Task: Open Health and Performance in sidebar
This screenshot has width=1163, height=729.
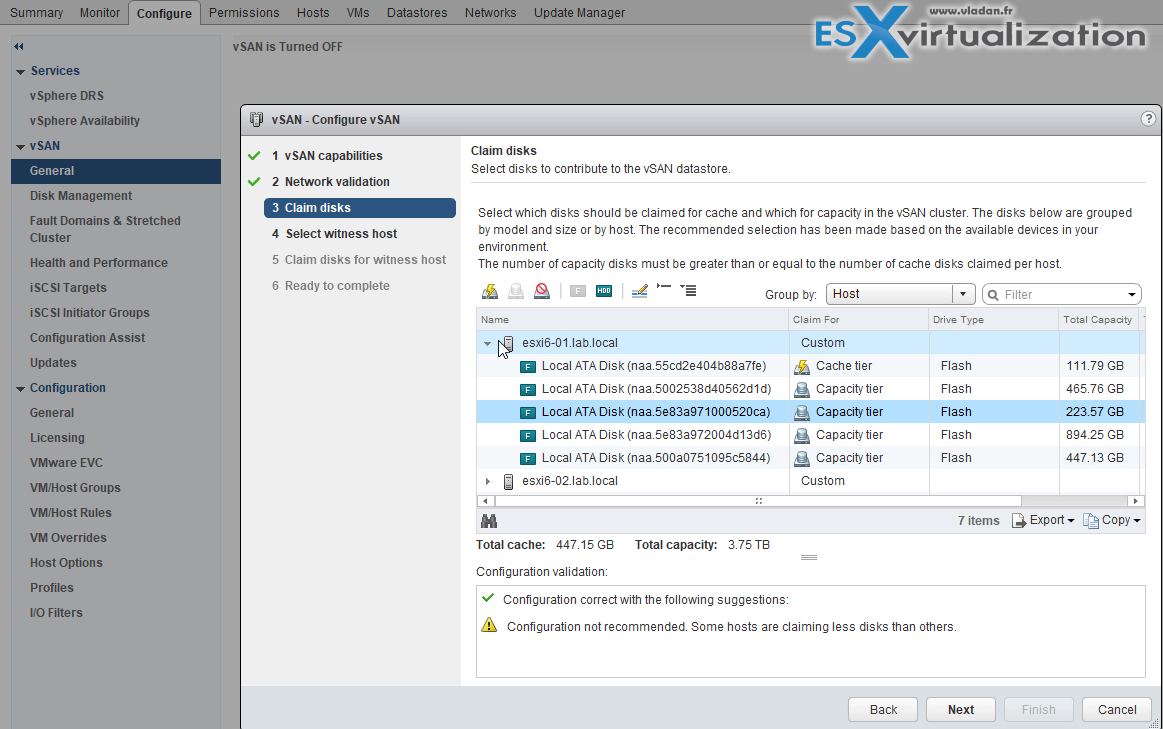Action: [x=99, y=263]
